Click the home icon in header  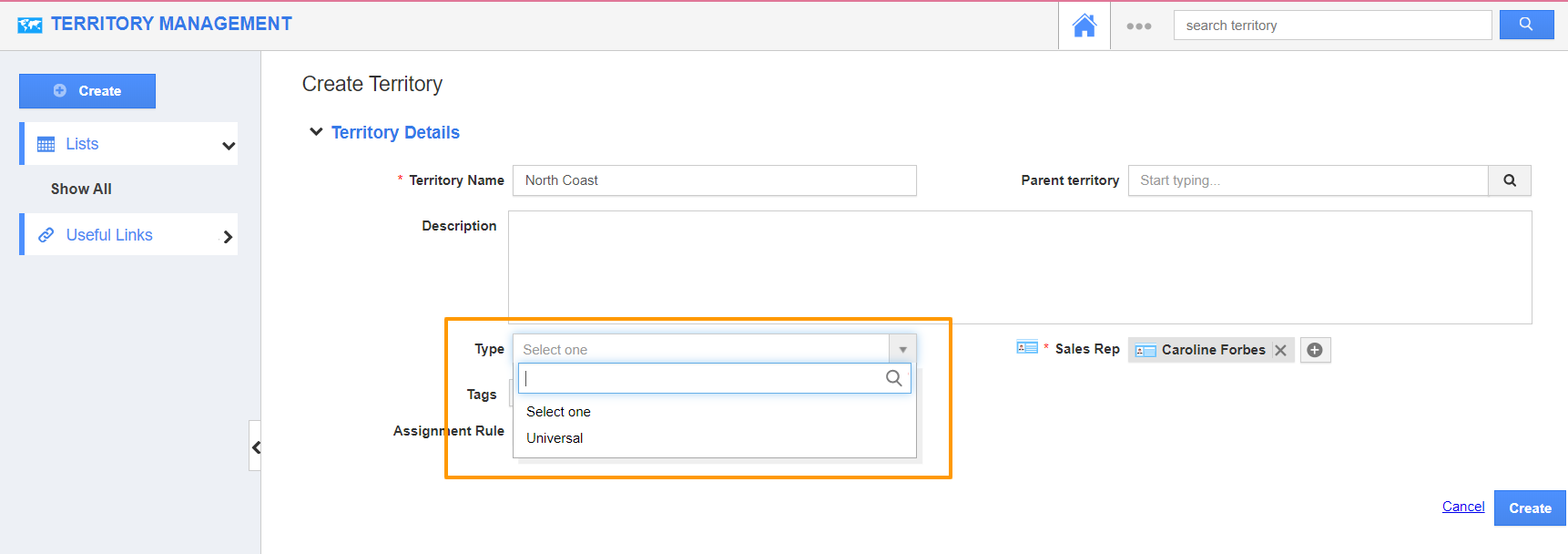click(1084, 26)
